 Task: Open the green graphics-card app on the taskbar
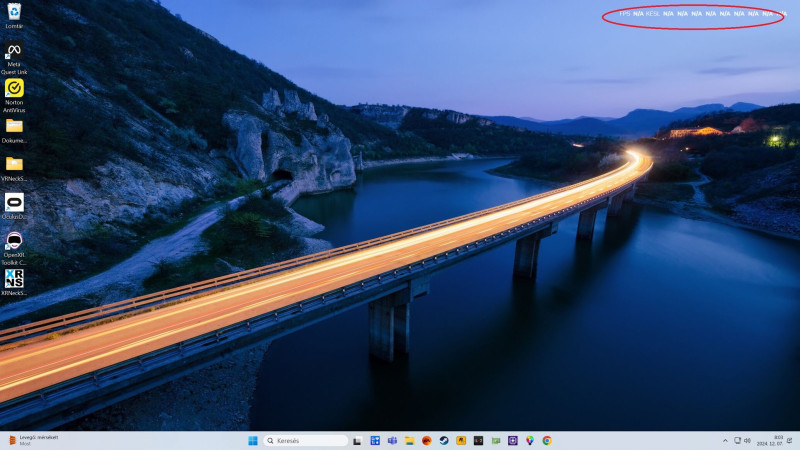click(495, 440)
